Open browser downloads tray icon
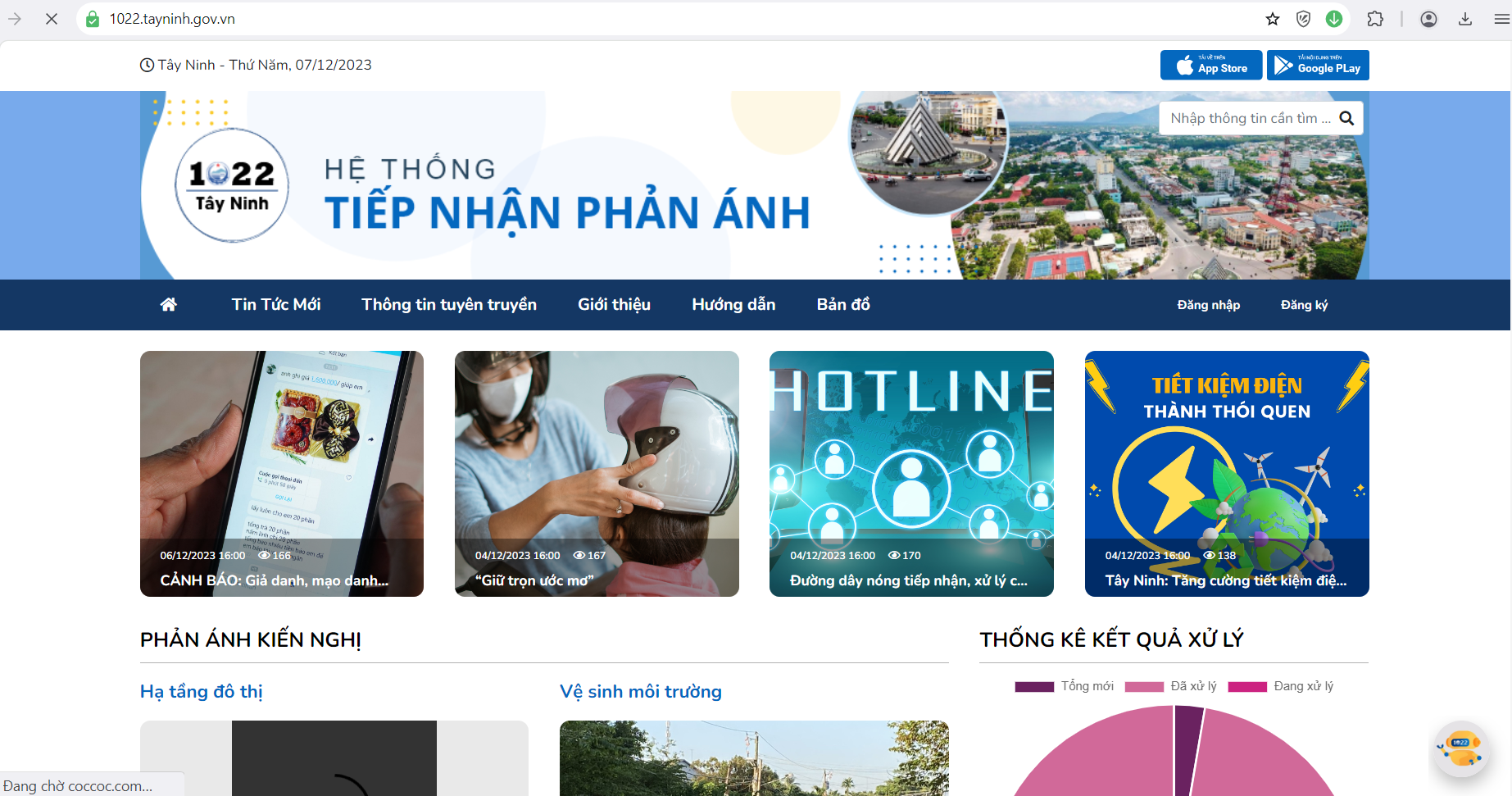This screenshot has width=1512, height=796. point(1465,19)
